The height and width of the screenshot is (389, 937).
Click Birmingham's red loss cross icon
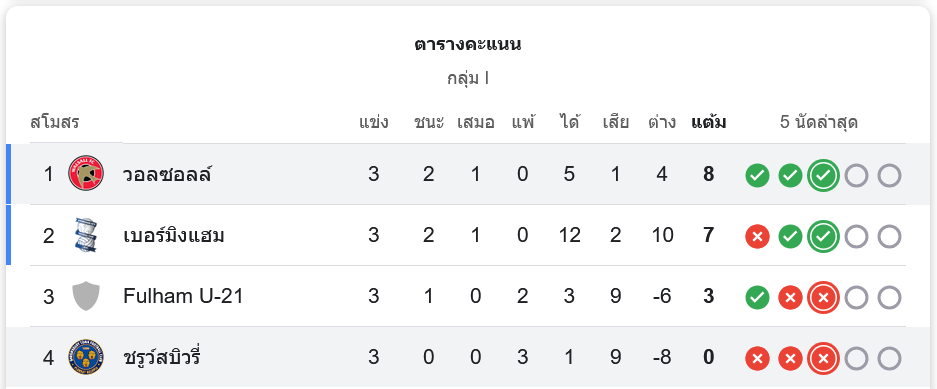[x=757, y=237]
